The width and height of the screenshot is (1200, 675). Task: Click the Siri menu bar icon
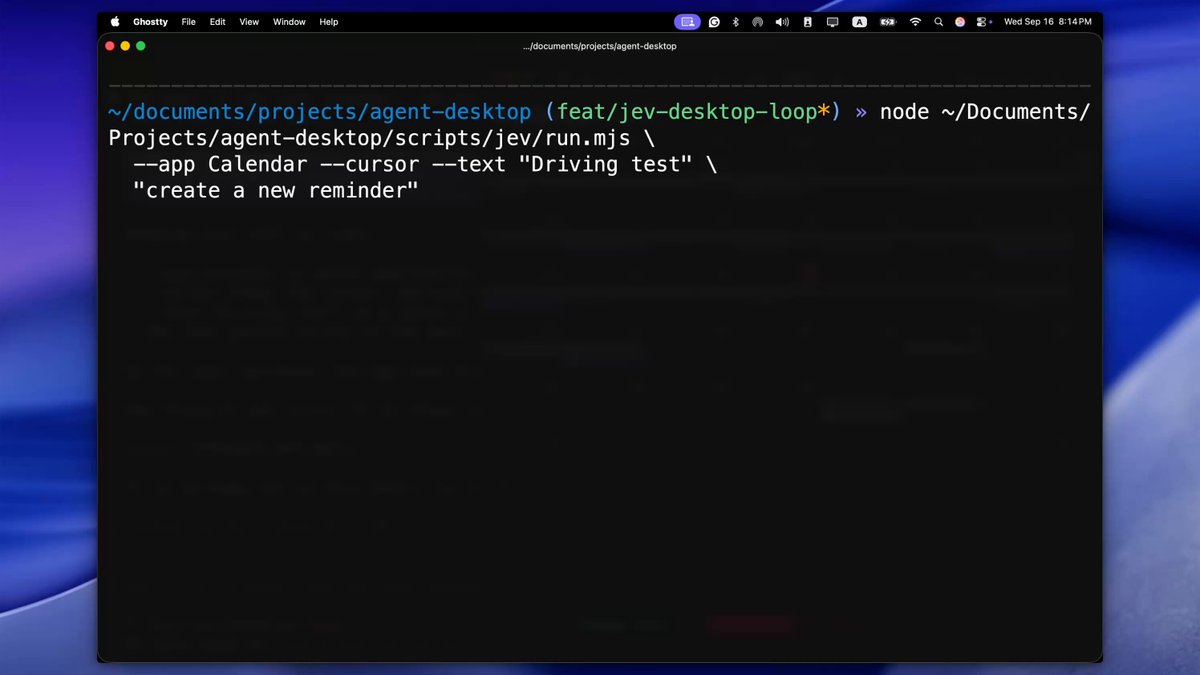pyautogui.click(x=960, y=22)
